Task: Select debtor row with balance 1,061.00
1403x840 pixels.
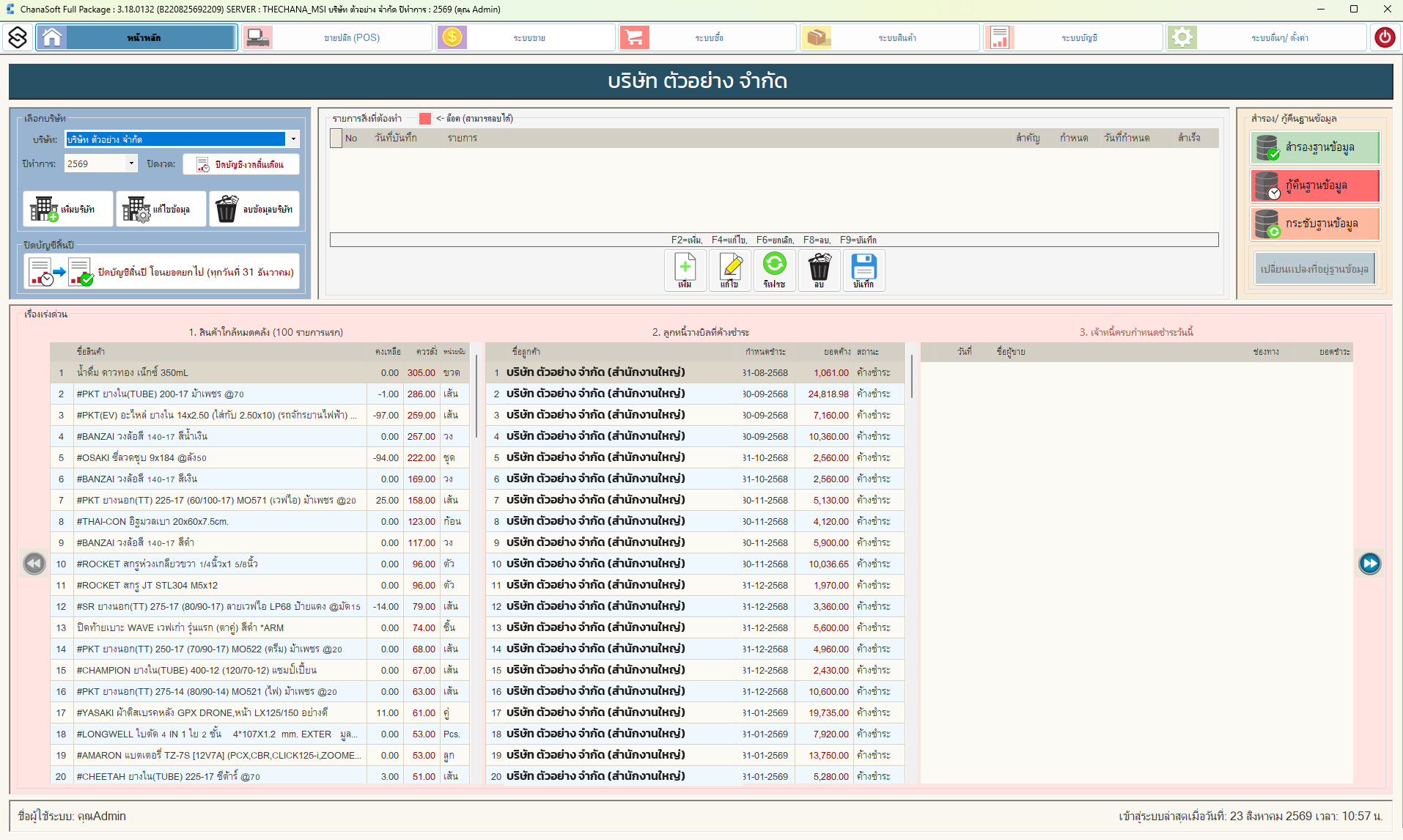Action: click(695, 372)
